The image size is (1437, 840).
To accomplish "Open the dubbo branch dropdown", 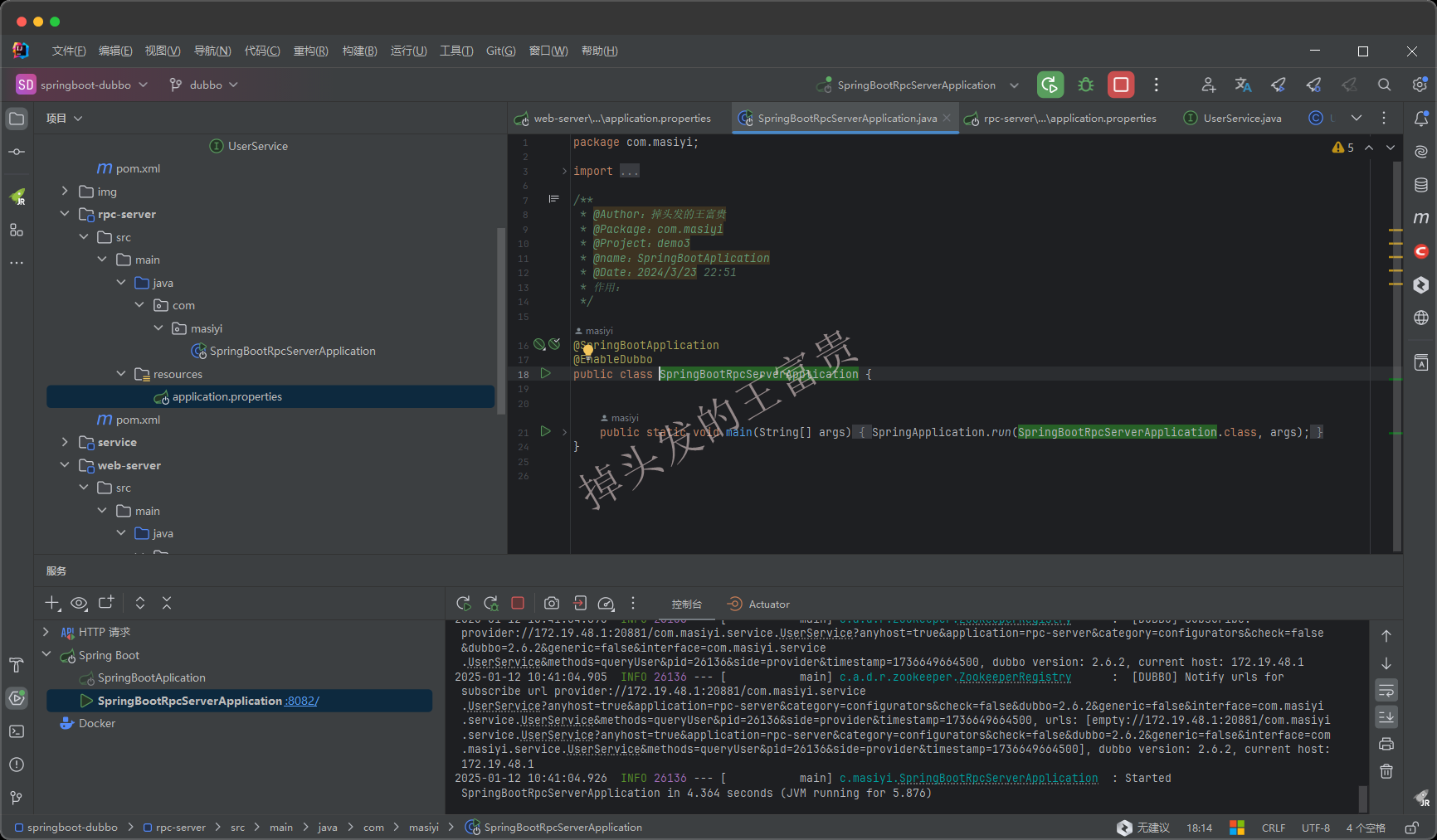I will pyautogui.click(x=203, y=85).
